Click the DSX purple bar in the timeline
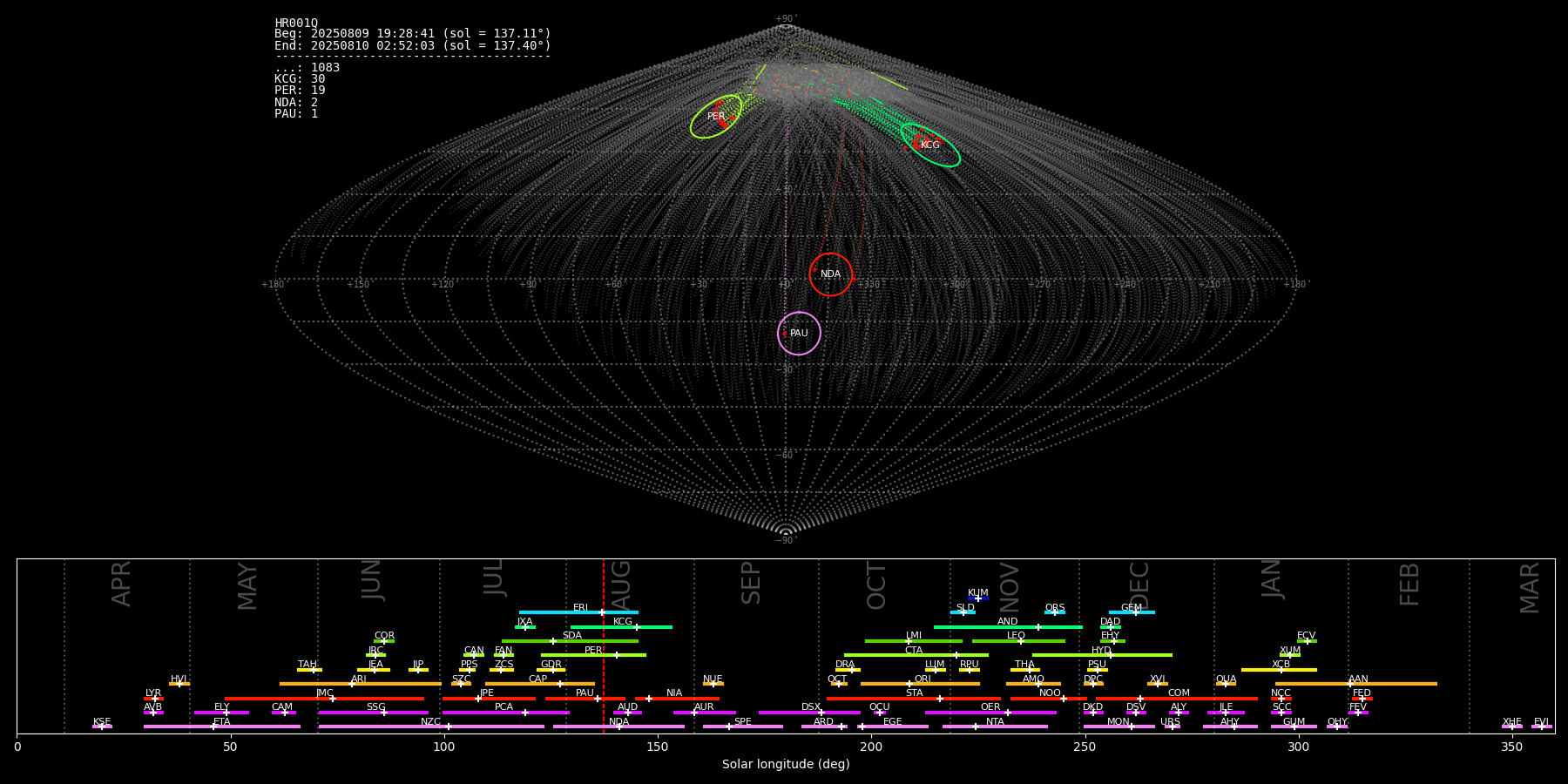Image resolution: width=1568 pixels, height=784 pixels. (x=809, y=713)
